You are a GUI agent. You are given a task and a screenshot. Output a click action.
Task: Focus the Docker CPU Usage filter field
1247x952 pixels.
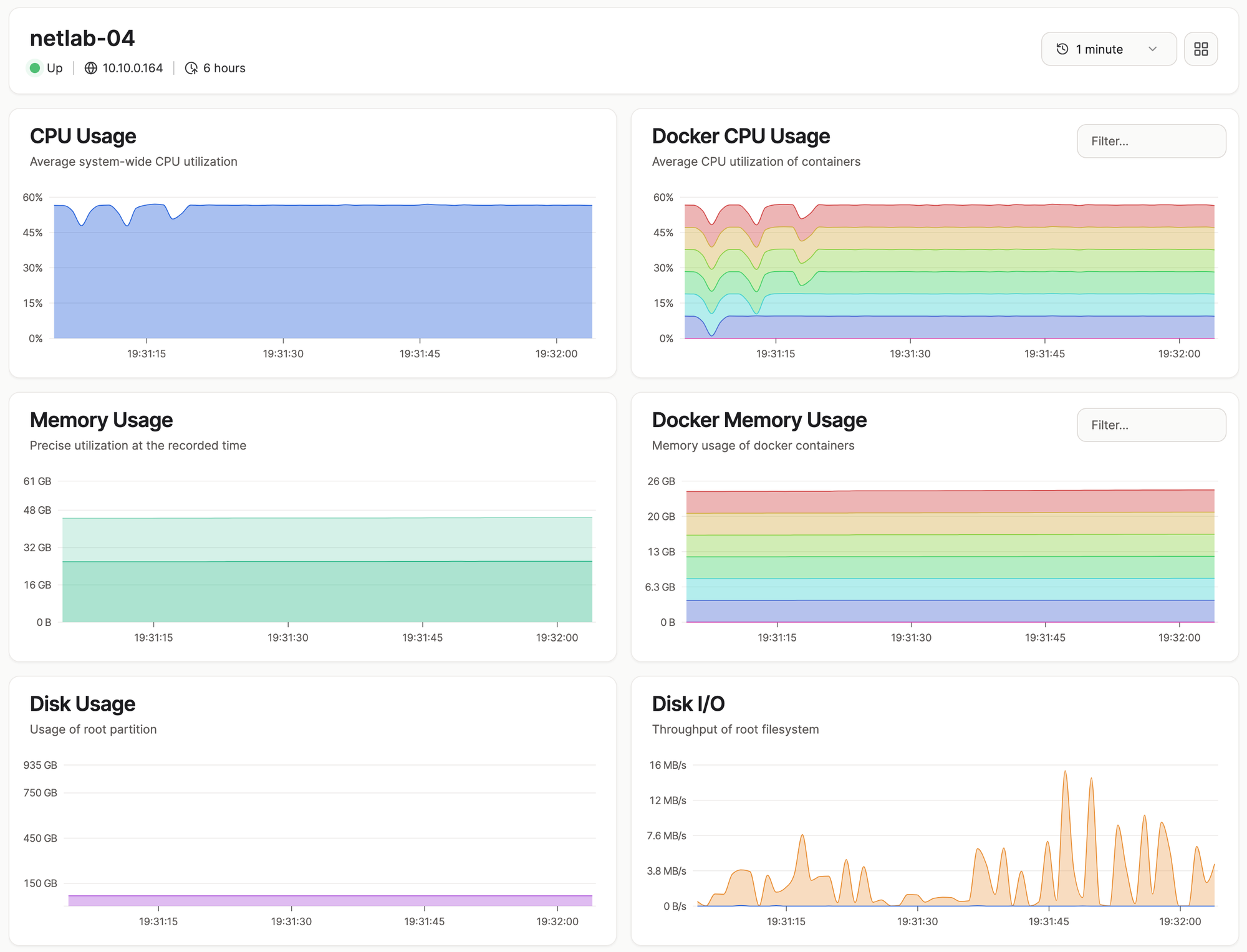coord(1151,141)
